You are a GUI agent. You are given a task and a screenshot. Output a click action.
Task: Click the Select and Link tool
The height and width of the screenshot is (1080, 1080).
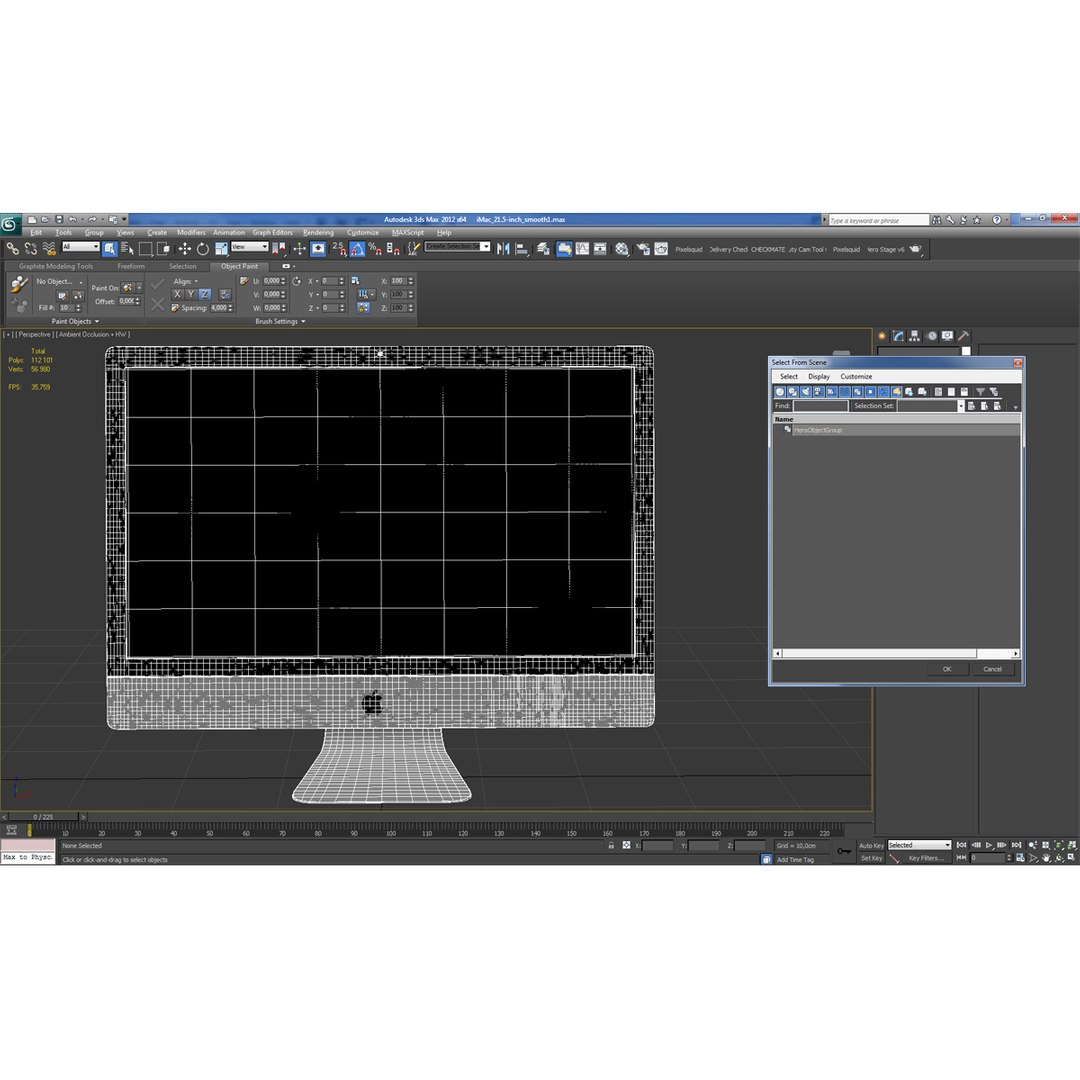(x=13, y=249)
